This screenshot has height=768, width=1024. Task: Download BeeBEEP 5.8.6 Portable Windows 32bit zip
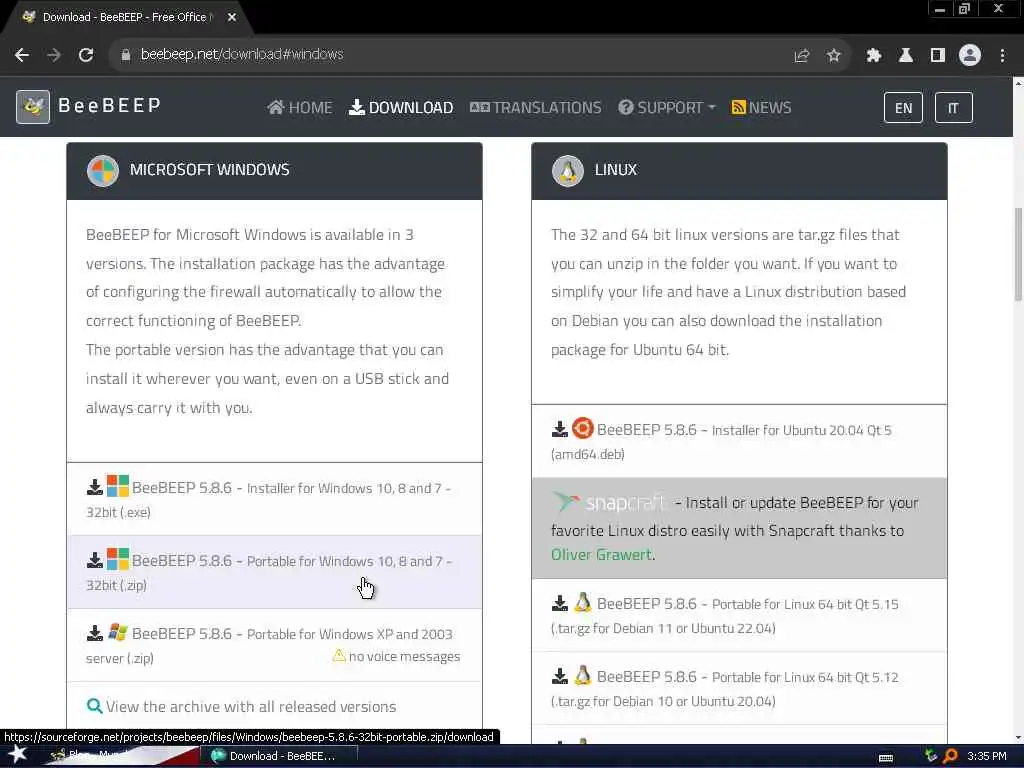[274, 573]
